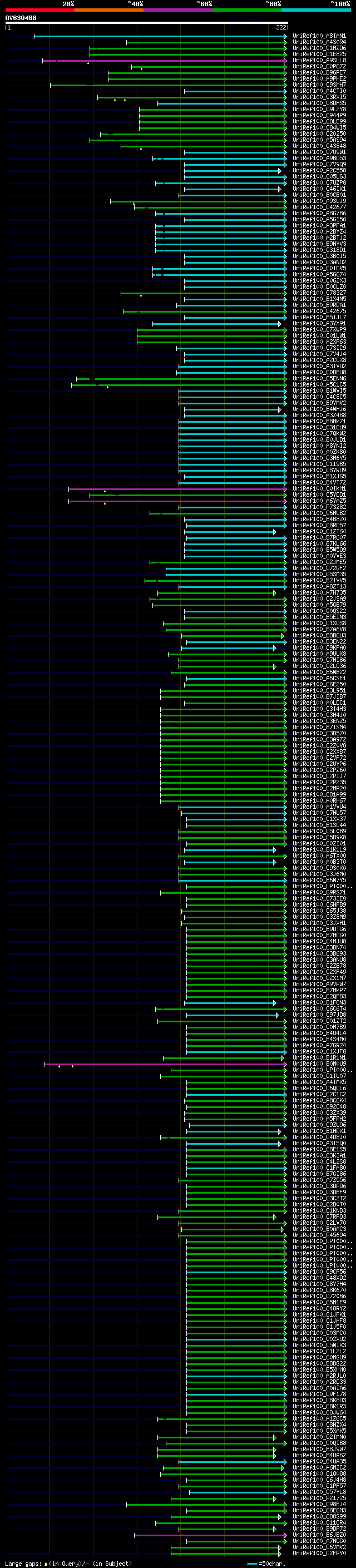Select hit label UniRef100_P21725
Viewport: 356px width, 1568px height.
pyautogui.click(x=319, y=1498)
